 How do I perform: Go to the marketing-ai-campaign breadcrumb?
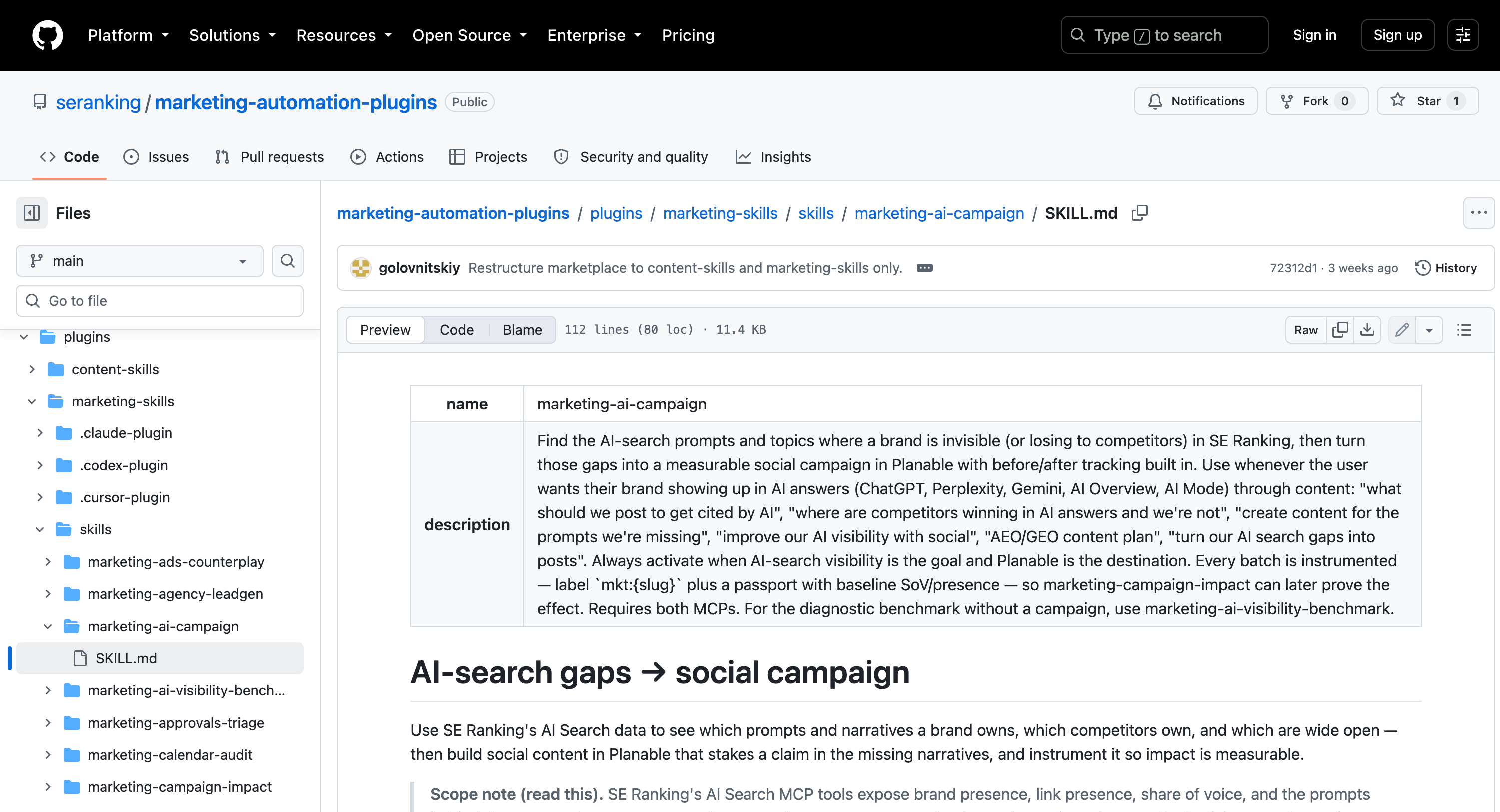[939, 213]
